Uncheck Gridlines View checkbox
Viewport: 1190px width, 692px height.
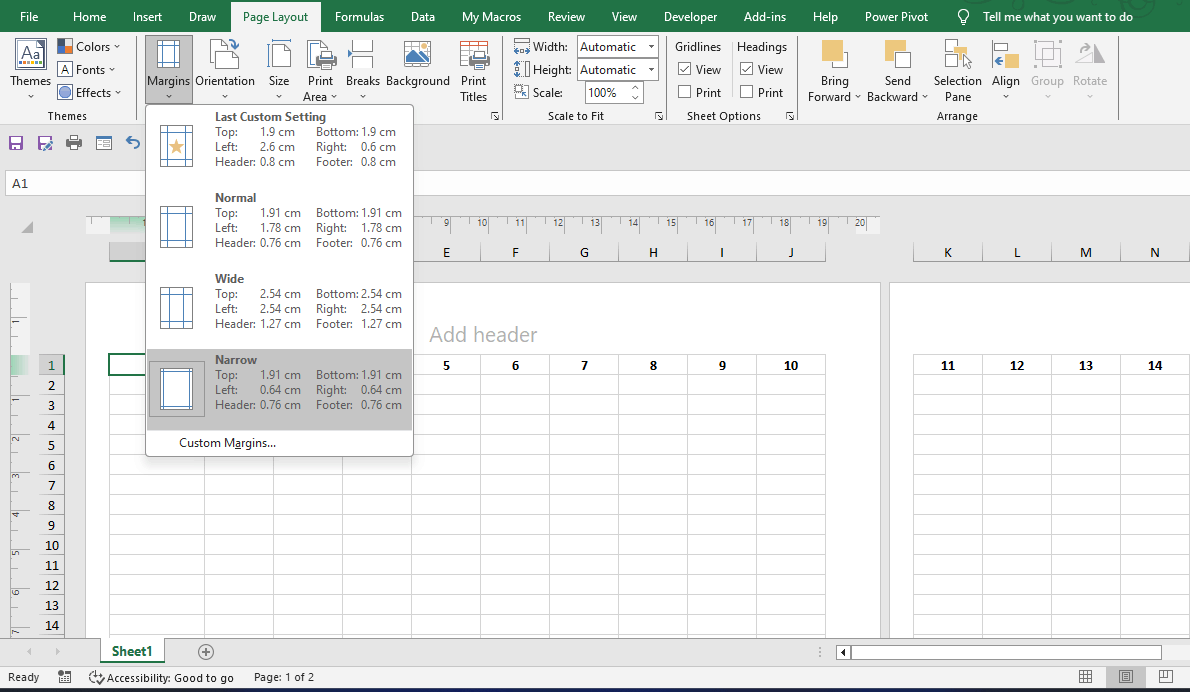click(684, 69)
